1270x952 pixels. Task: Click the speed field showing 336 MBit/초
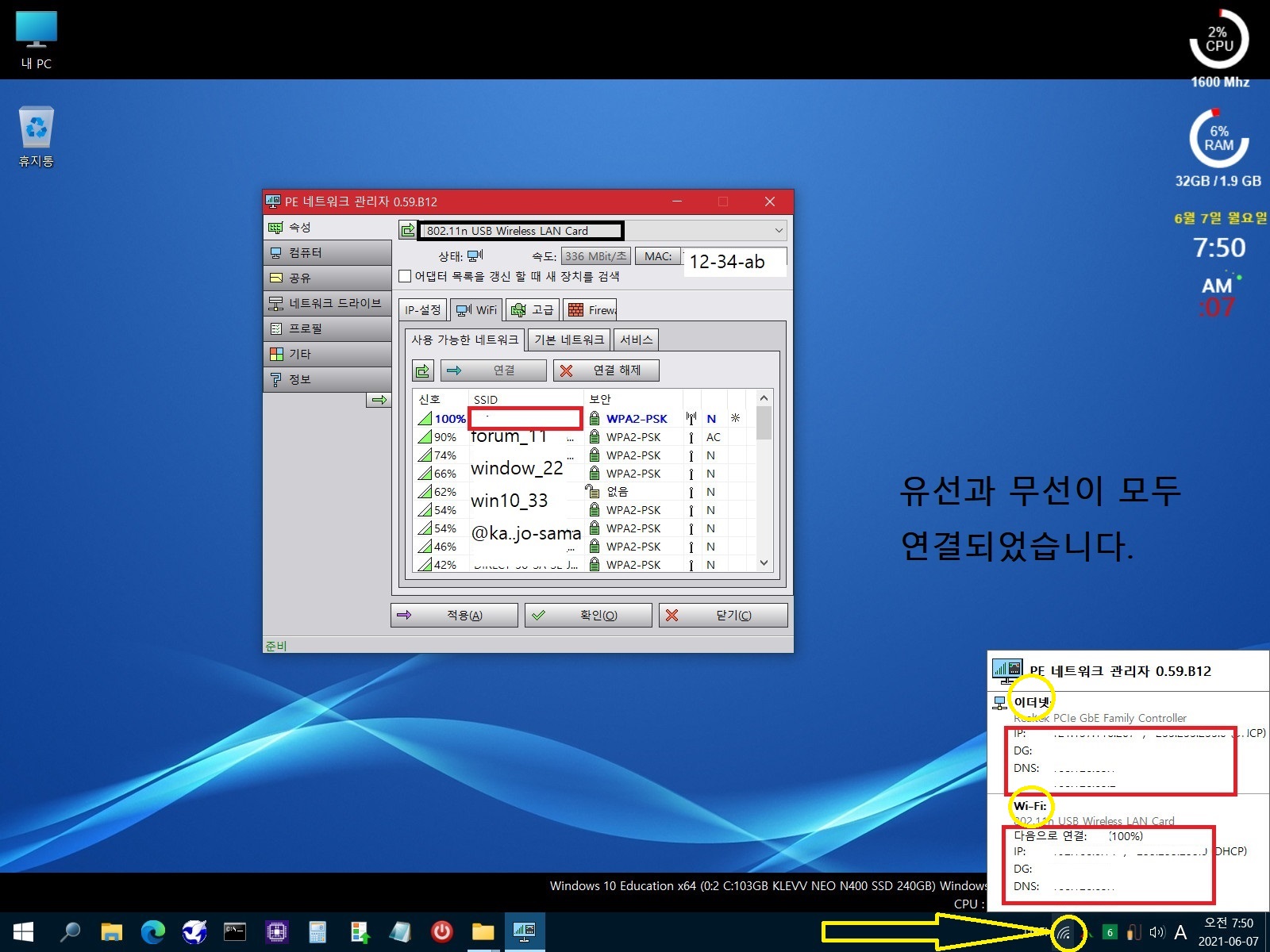[595, 256]
